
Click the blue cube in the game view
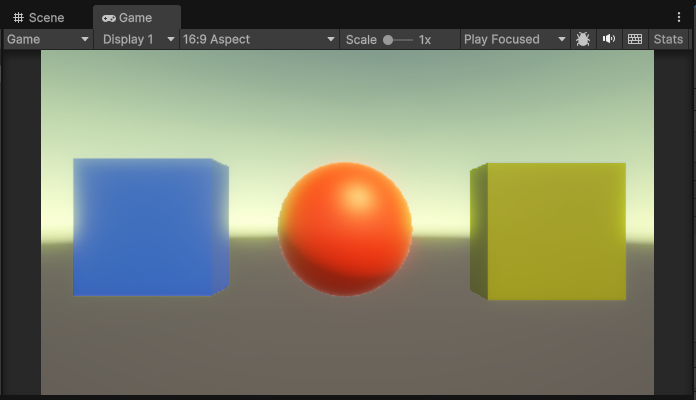[148, 227]
